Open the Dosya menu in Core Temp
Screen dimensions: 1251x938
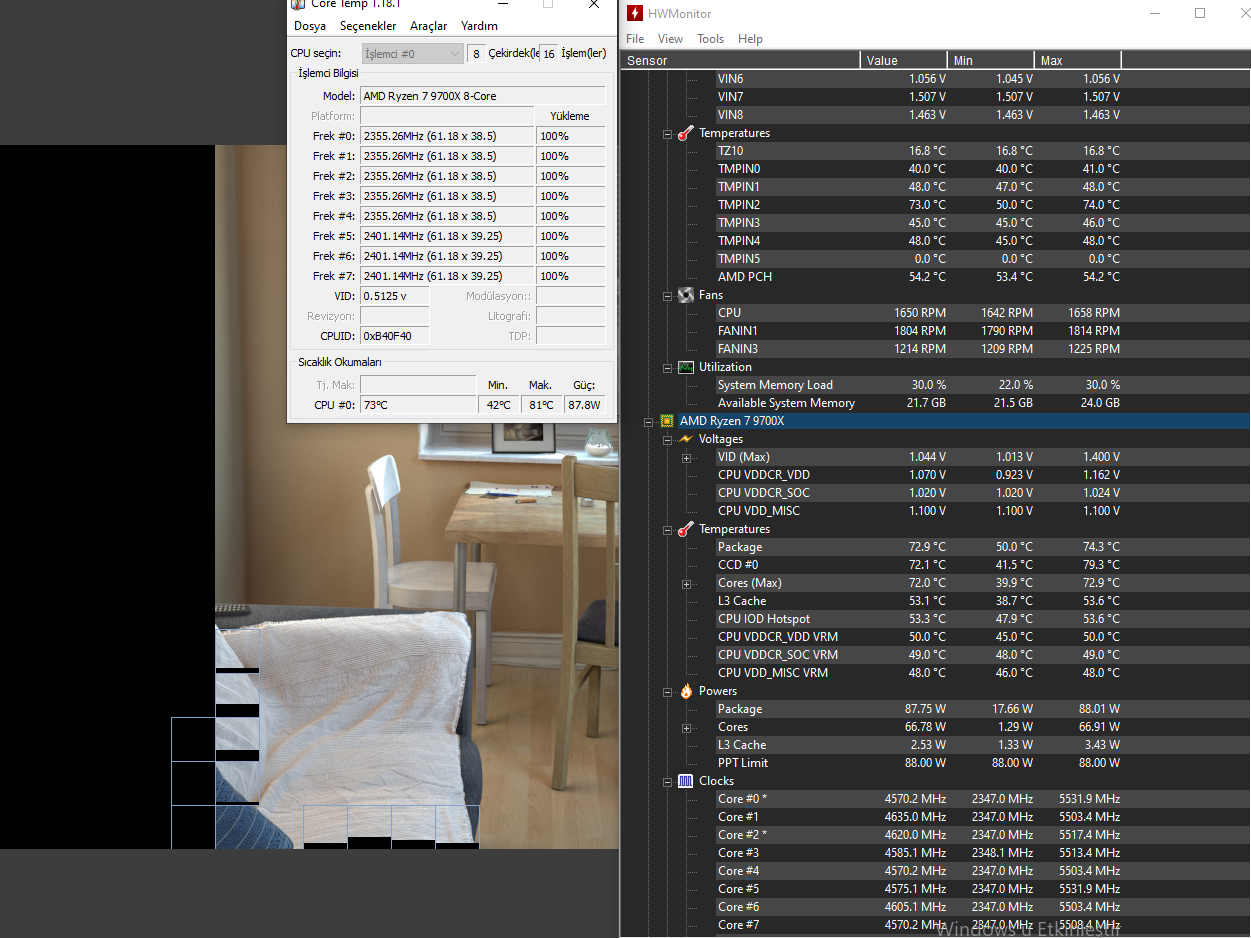[x=310, y=26]
